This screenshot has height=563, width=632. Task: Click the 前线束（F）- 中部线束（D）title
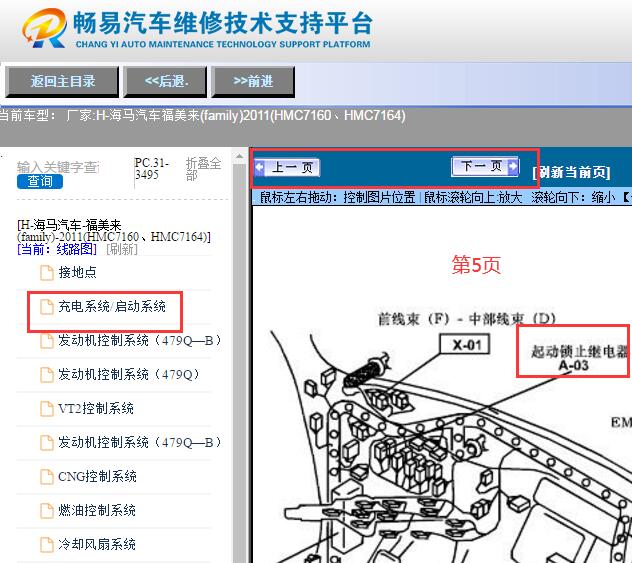(x=467, y=319)
